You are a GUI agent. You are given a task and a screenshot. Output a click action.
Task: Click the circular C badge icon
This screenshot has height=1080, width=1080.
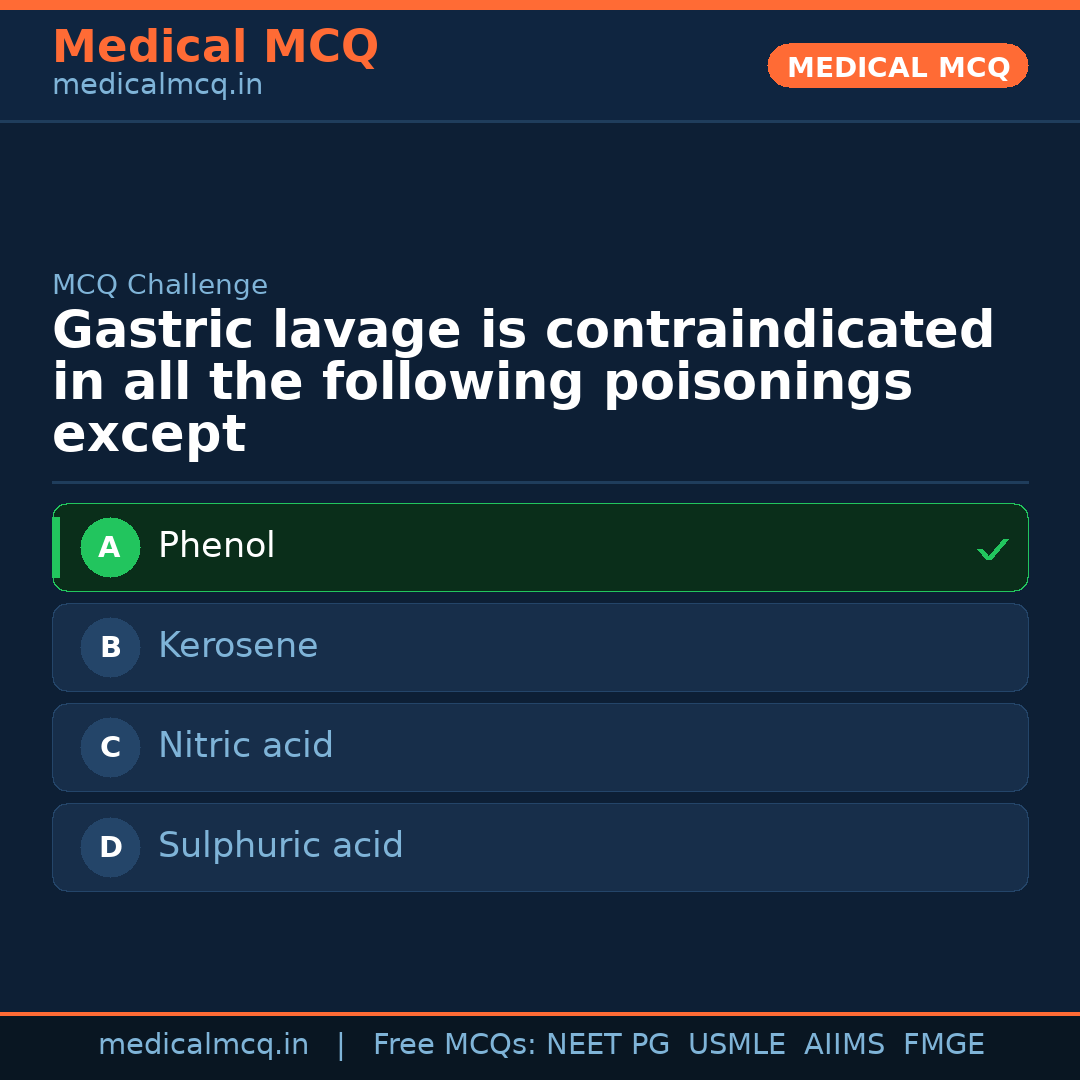110,747
